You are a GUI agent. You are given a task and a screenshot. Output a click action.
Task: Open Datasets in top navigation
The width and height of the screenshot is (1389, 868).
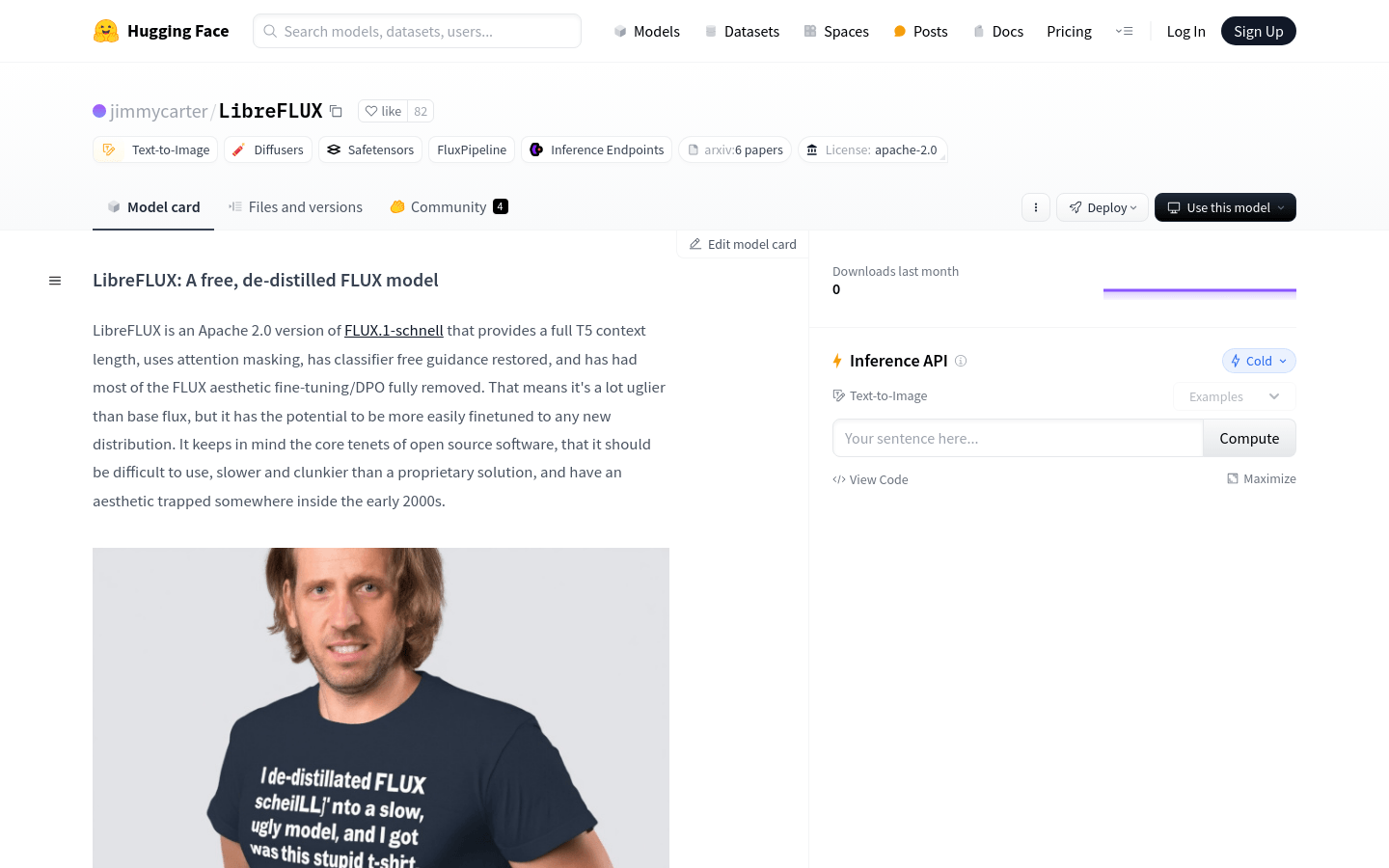[742, 31]
